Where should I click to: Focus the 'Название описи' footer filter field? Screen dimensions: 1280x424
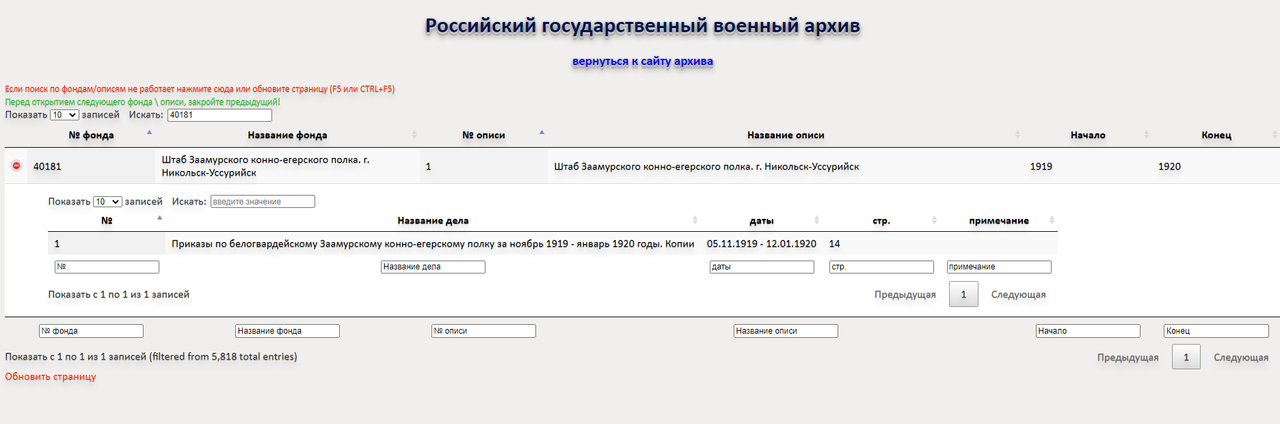(x=785, y=331)
